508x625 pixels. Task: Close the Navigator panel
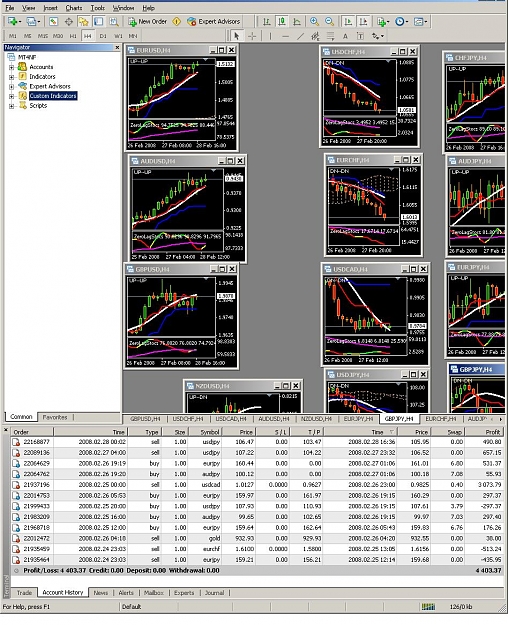(x=117, y=47)
